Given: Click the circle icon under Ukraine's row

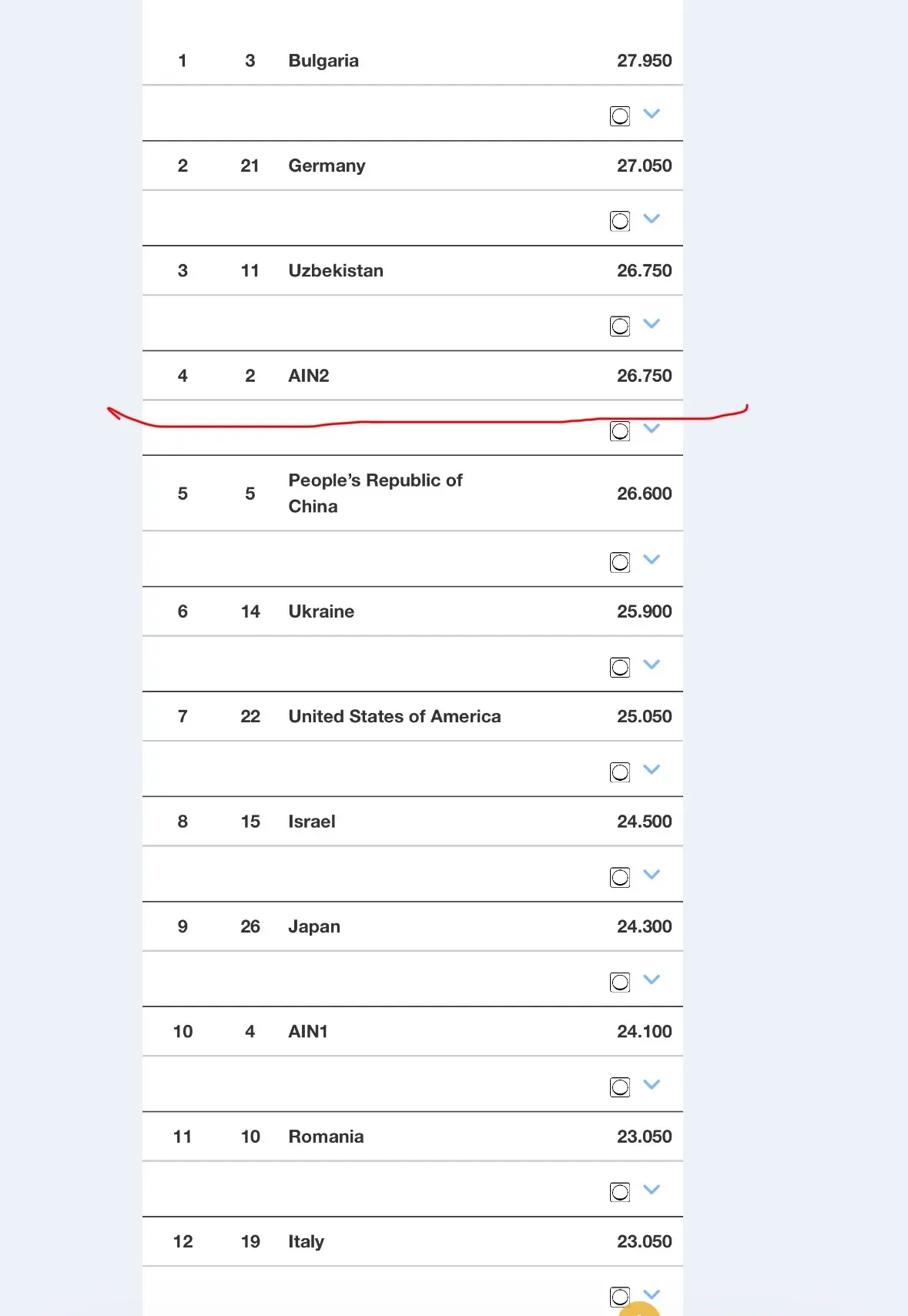Looking at the screenshot, I should point(620,668).
